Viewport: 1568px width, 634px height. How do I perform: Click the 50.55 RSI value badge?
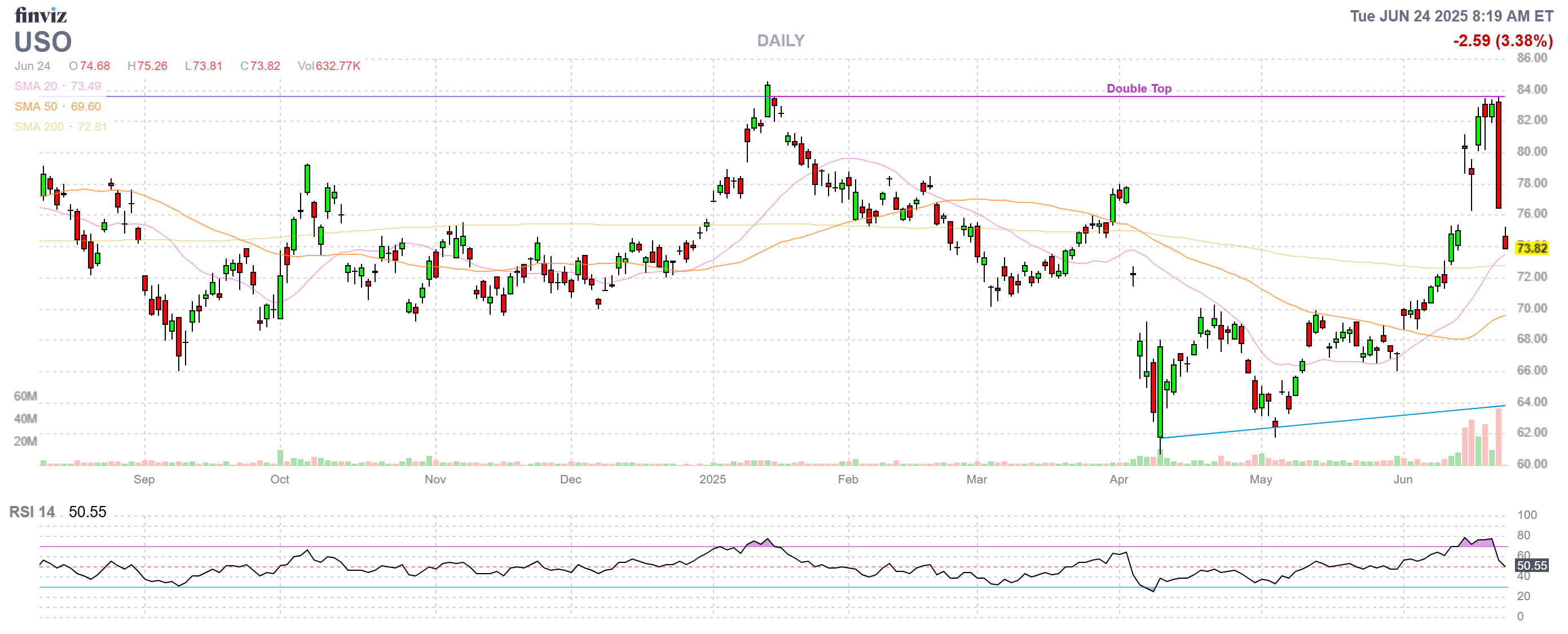tap(1531, 565)
